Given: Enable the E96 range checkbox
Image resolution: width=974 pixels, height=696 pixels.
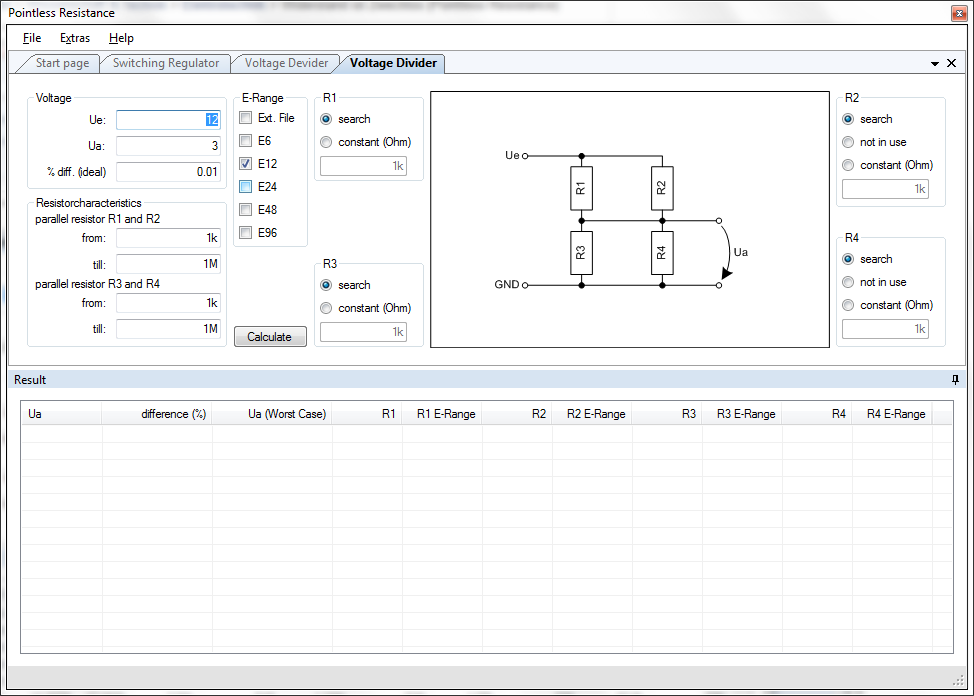Looking at the screenshot, I should click(x=246, y=232).
